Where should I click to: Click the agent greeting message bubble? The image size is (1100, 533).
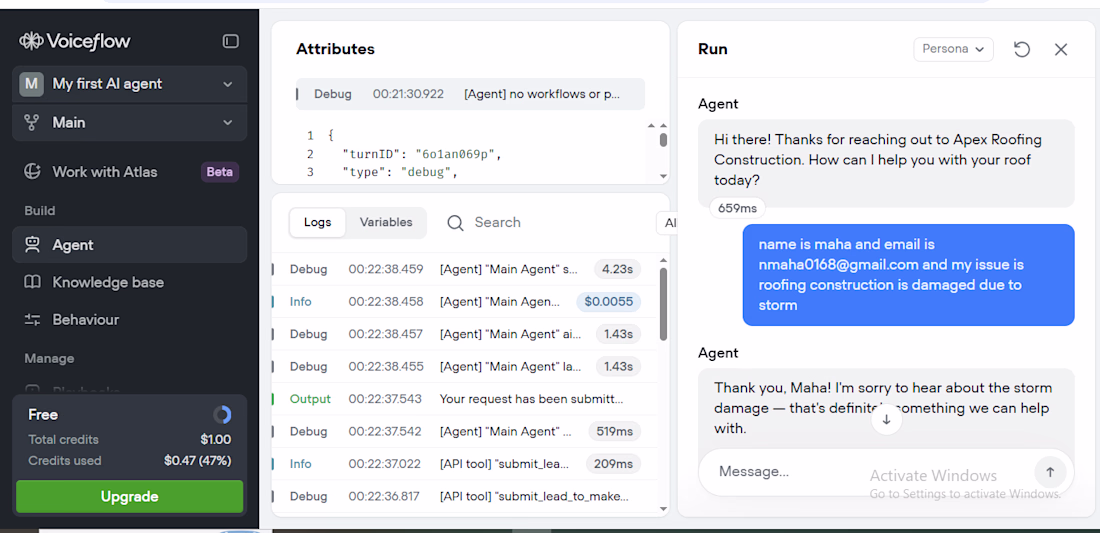click(x=886, y=163)
